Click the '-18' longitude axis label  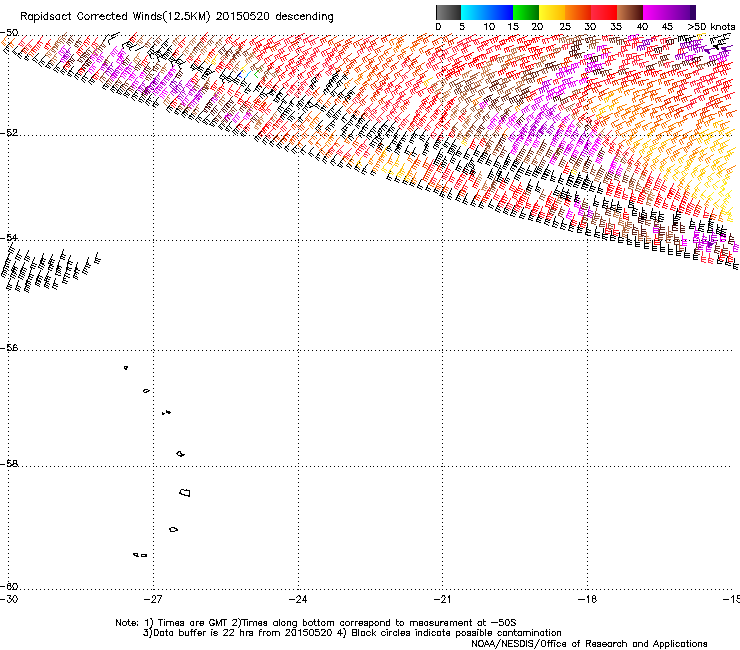(x=588, y=599)
